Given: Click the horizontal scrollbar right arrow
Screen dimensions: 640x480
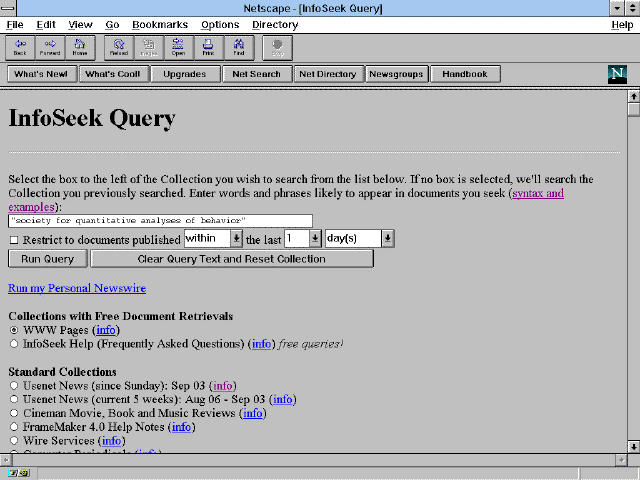Looking at the screenshot, I should (621, 460).
